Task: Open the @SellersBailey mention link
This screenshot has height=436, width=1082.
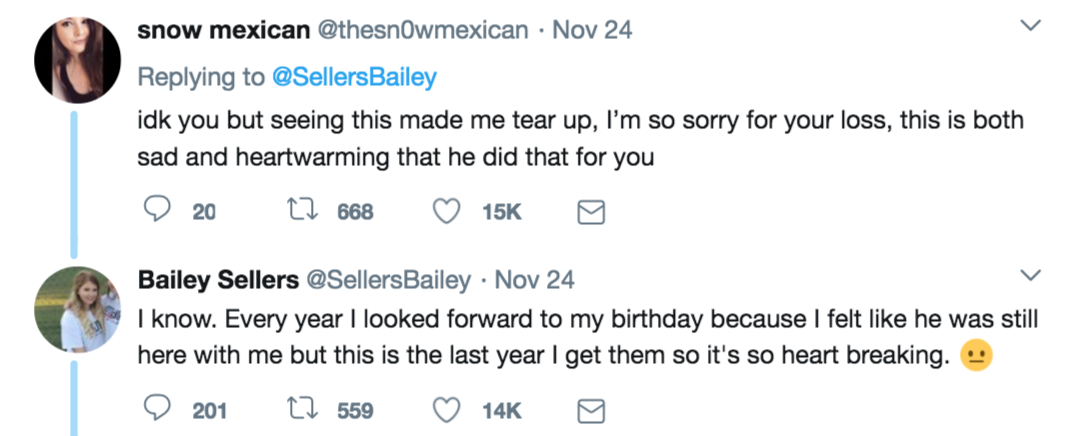Action: pyautogui.click(x=355, y=77)
